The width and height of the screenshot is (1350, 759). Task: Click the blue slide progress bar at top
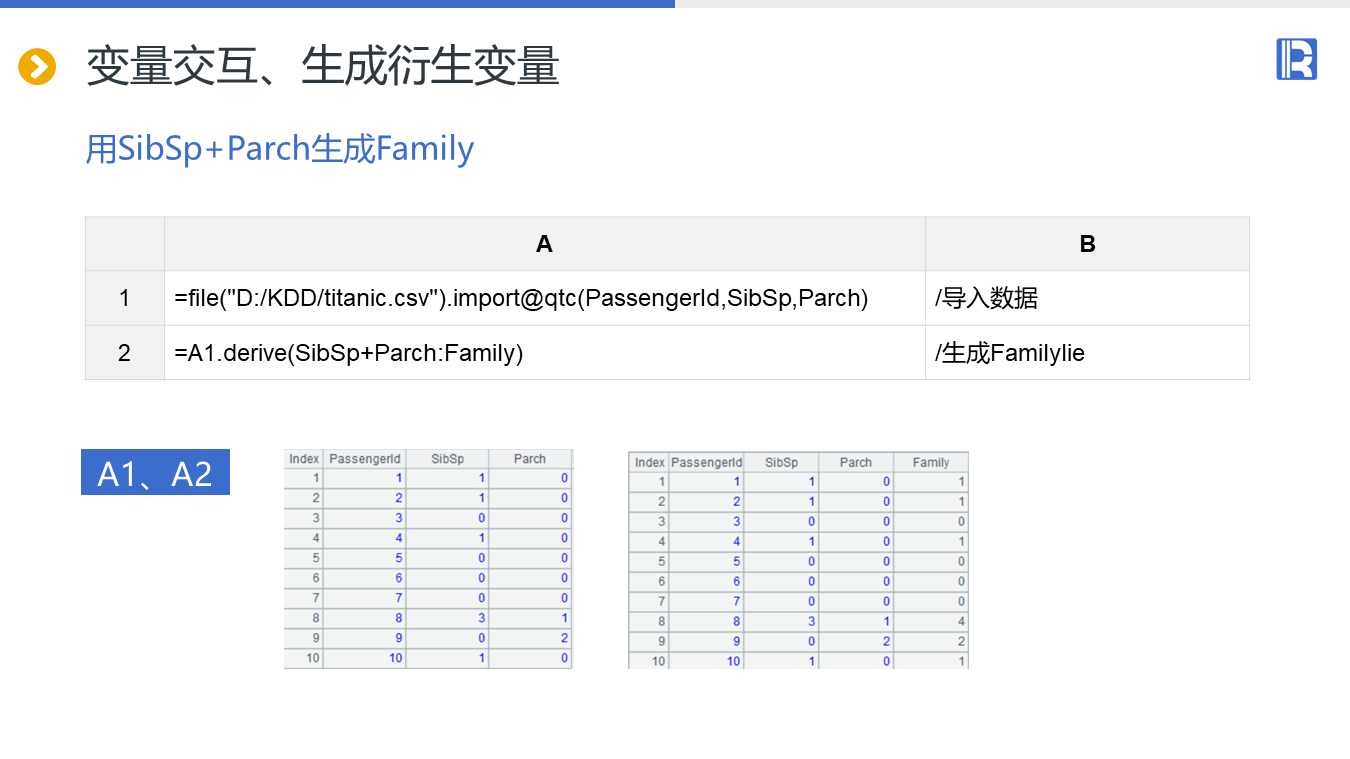click(337, 4)
